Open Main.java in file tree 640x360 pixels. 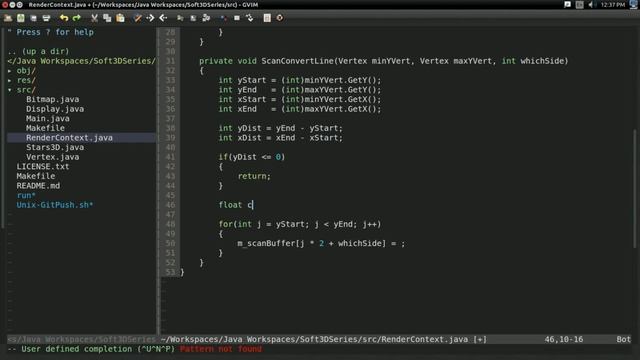(x=48, y=118)
